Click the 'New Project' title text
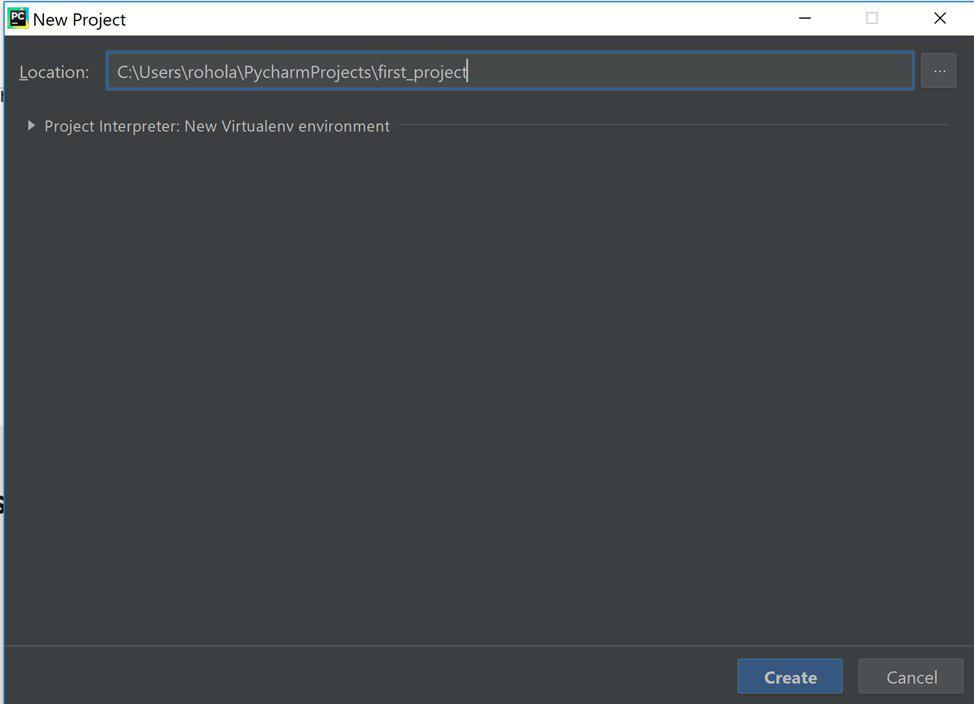The height and width of the screenshot is (704, 974). tap(80, 20)
